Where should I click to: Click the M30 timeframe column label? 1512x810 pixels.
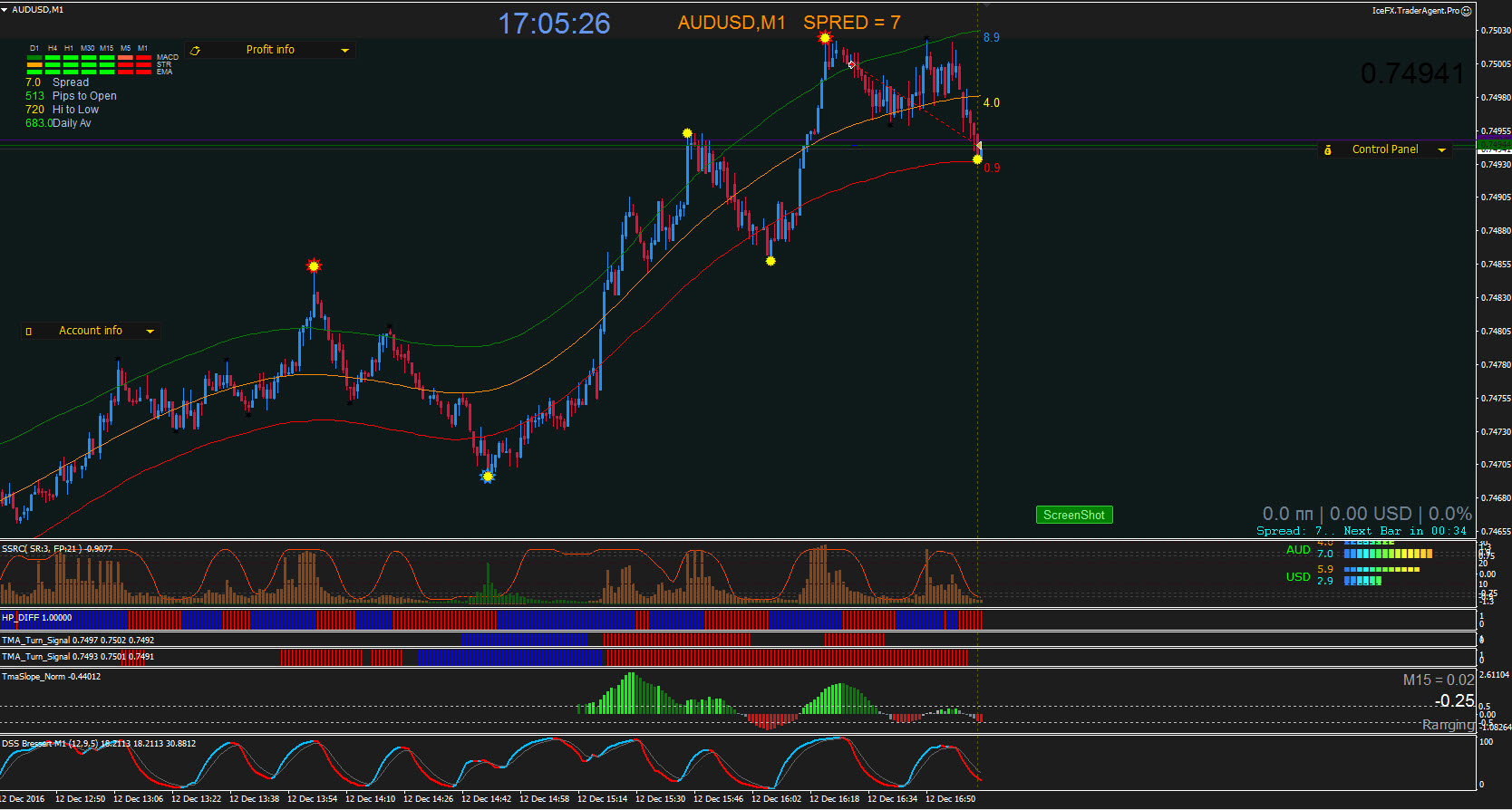coord(88,48)
